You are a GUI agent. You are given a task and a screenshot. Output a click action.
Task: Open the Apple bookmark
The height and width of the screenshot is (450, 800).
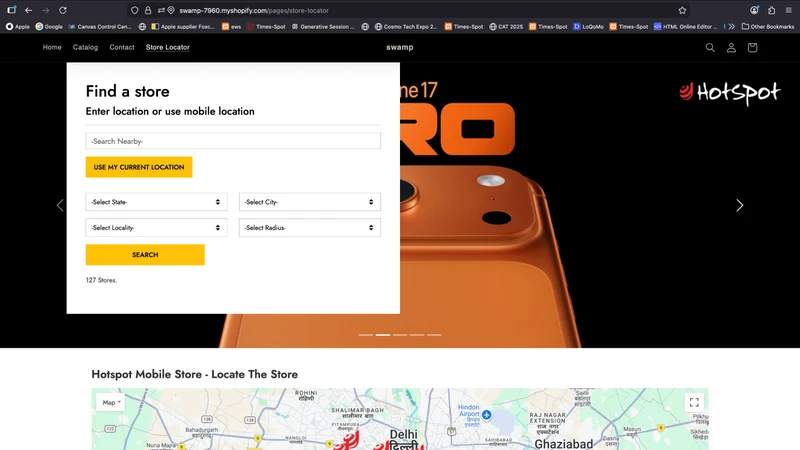18,27
